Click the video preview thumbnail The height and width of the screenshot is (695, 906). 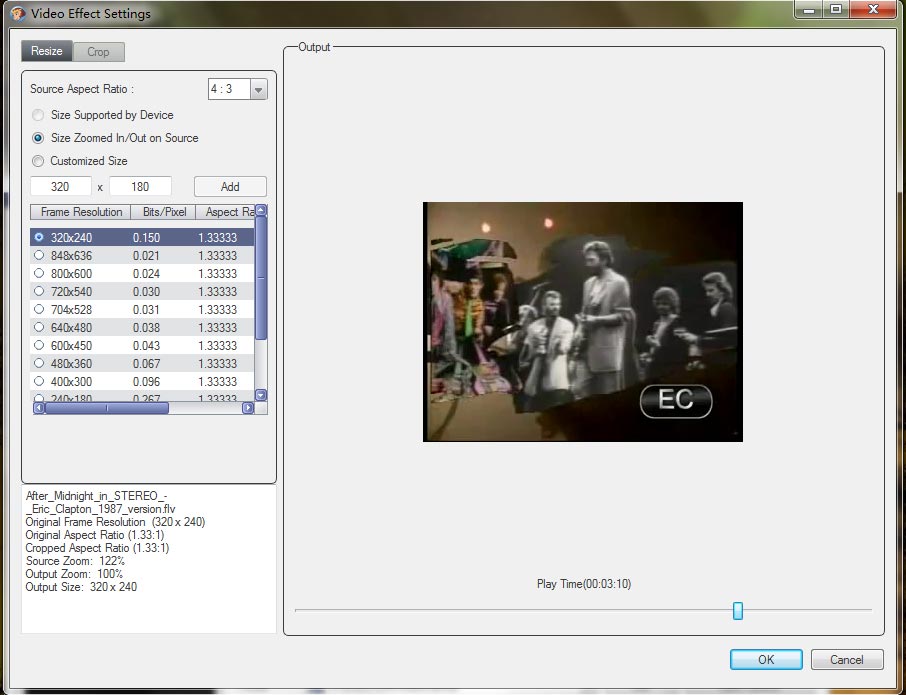tap(583, 322)
